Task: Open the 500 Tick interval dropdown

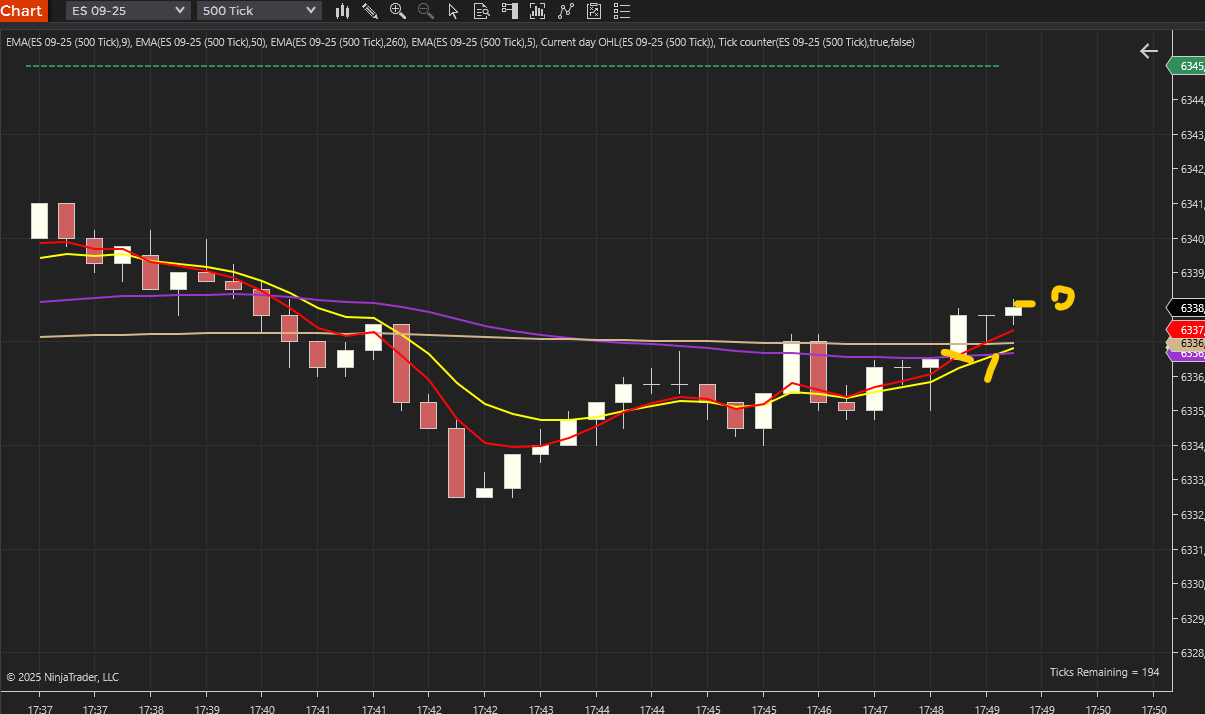Action: (x=258, y=11)
